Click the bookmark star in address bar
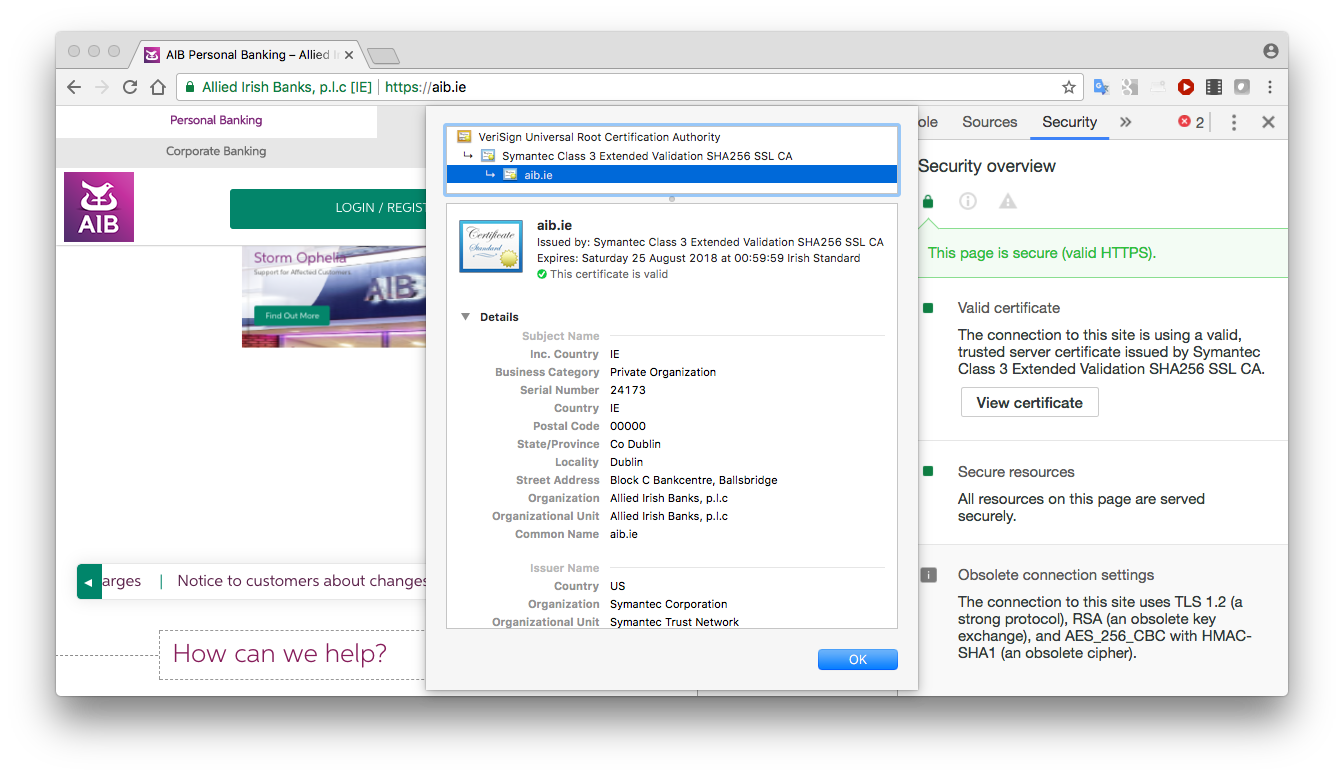Viewport: 1344px width, 776px height. point(1068,87)
